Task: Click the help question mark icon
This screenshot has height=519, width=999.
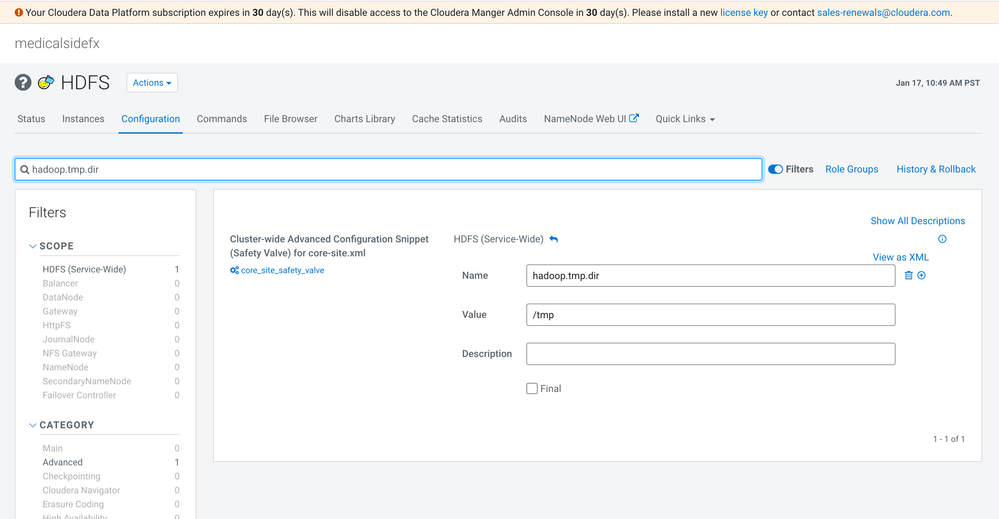Action: point(23,82)
